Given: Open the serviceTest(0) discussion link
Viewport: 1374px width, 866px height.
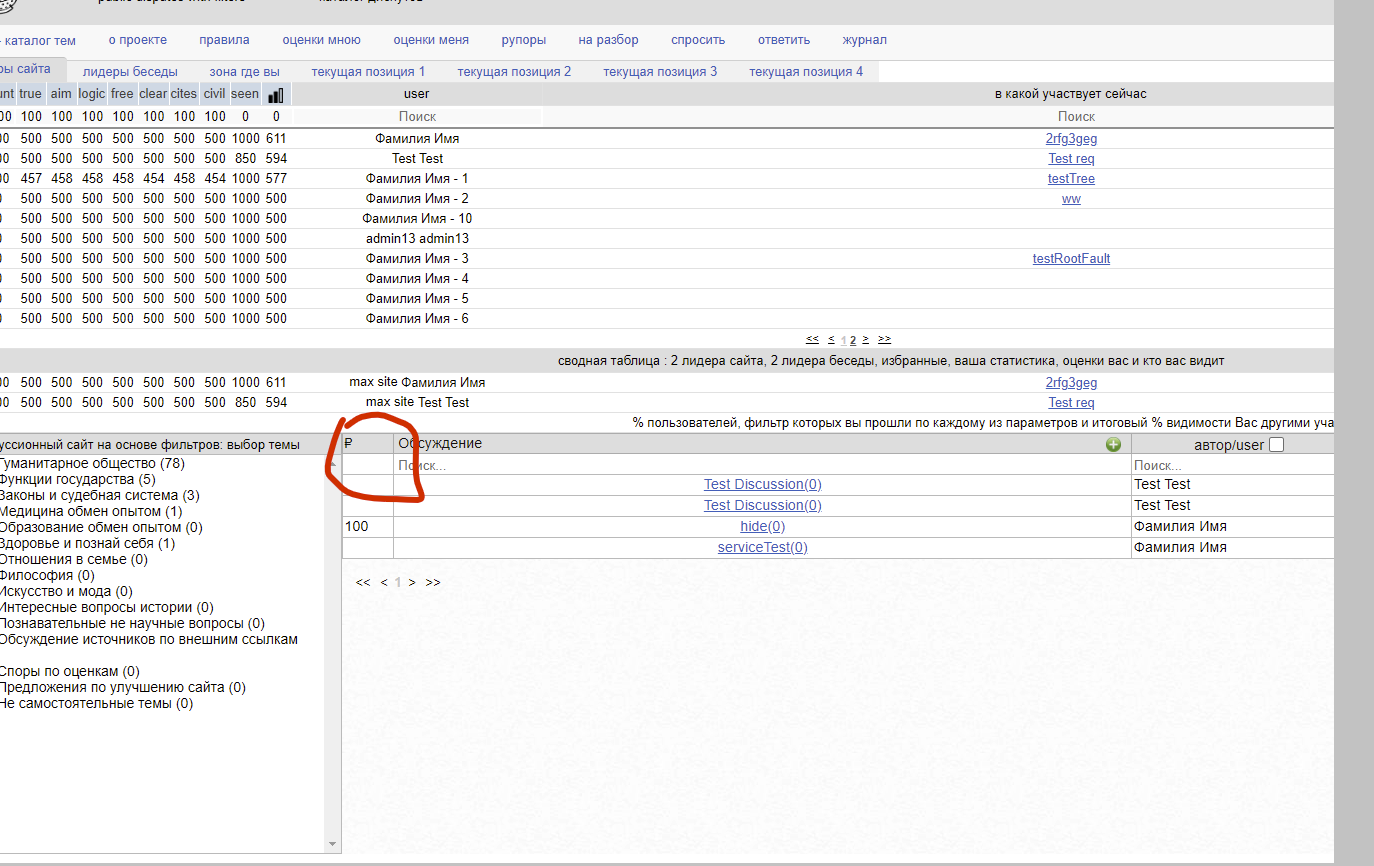Looking at the screenshot, I should (x=762, y=547).
